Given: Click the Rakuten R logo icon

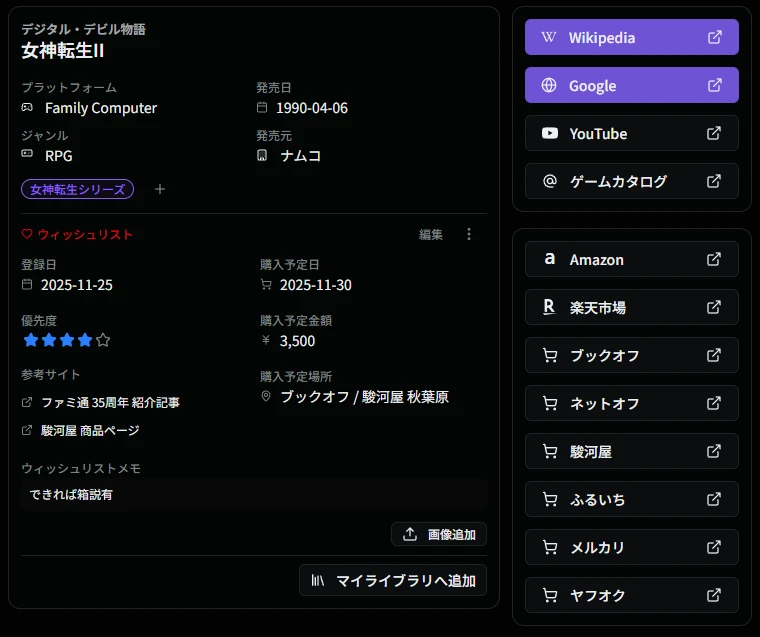Looking at the screenshot, I should (x=549, y=307).
